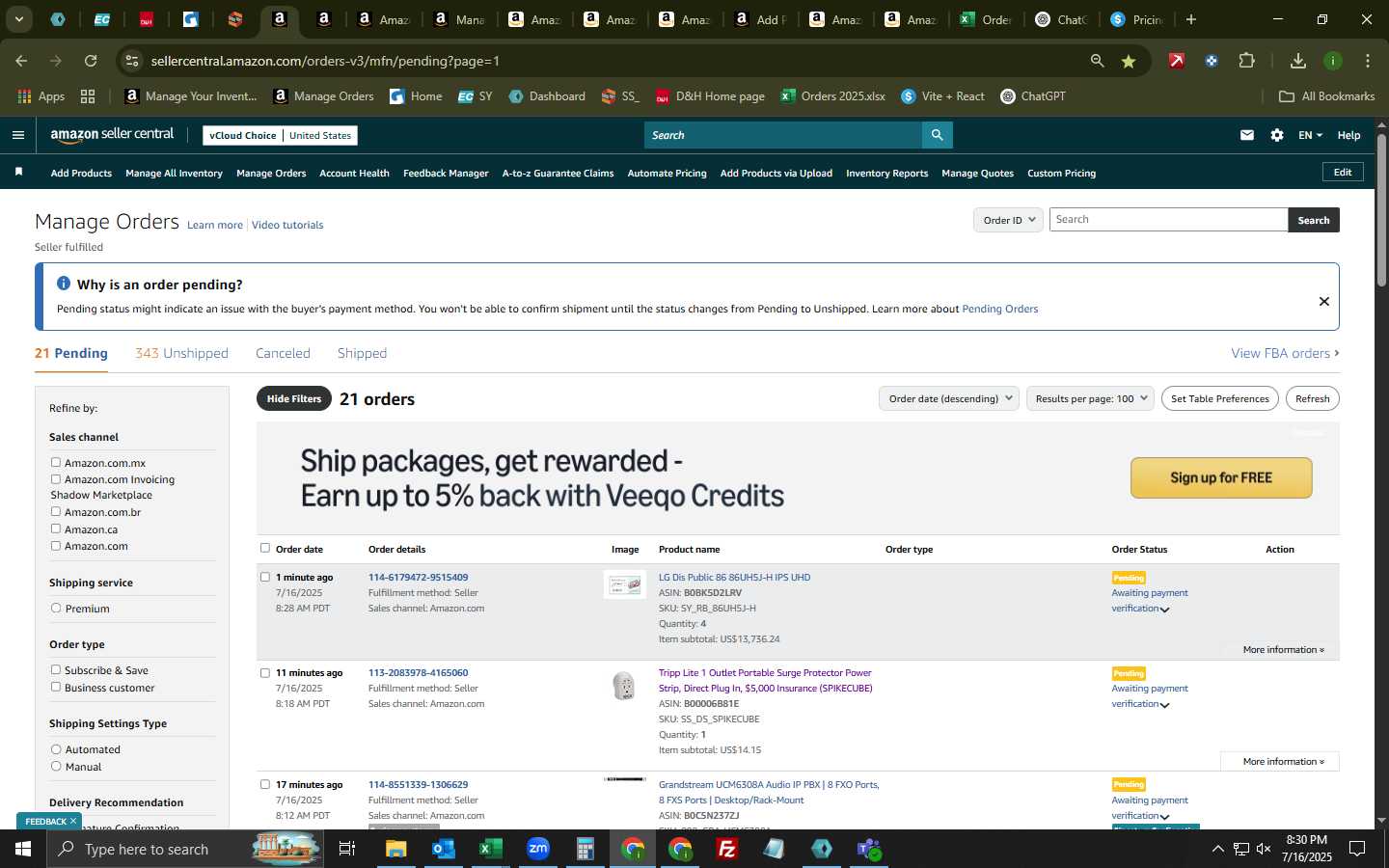The height and width of the screenshot is (868, 1389).
Task: Open the EN language dropdown
Action: (x=1310, y=135)
